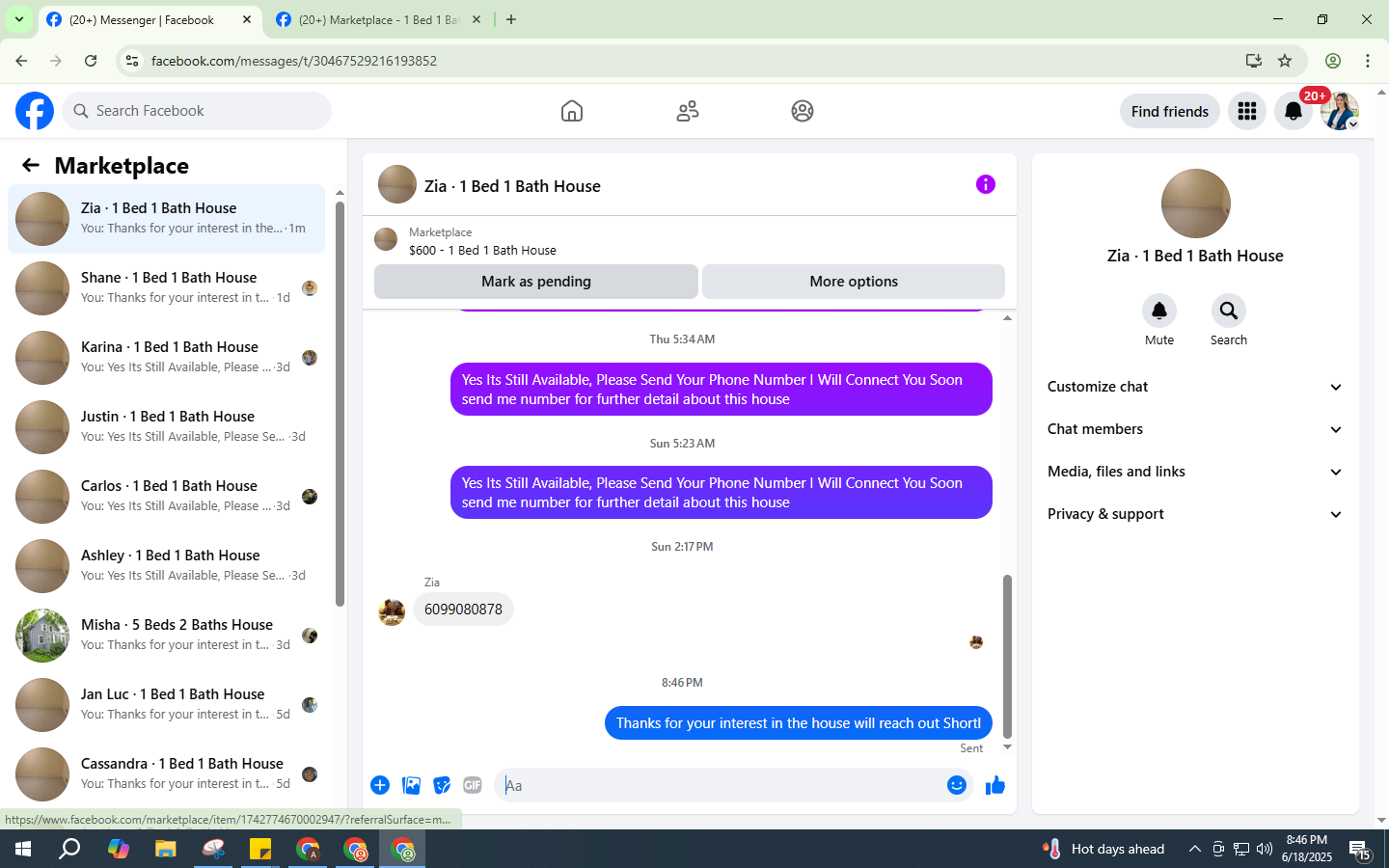The image size is (1389, 868).
Task: Expand Privacy & support section
Action: point(1195,514)
